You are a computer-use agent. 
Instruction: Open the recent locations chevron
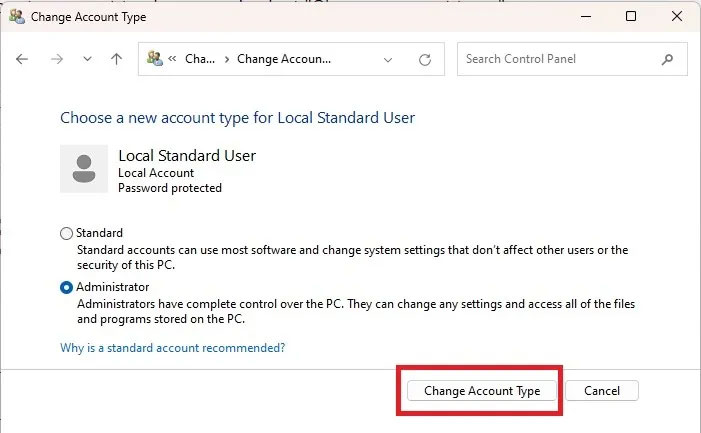pyautogui.click(x=88, y=60)
